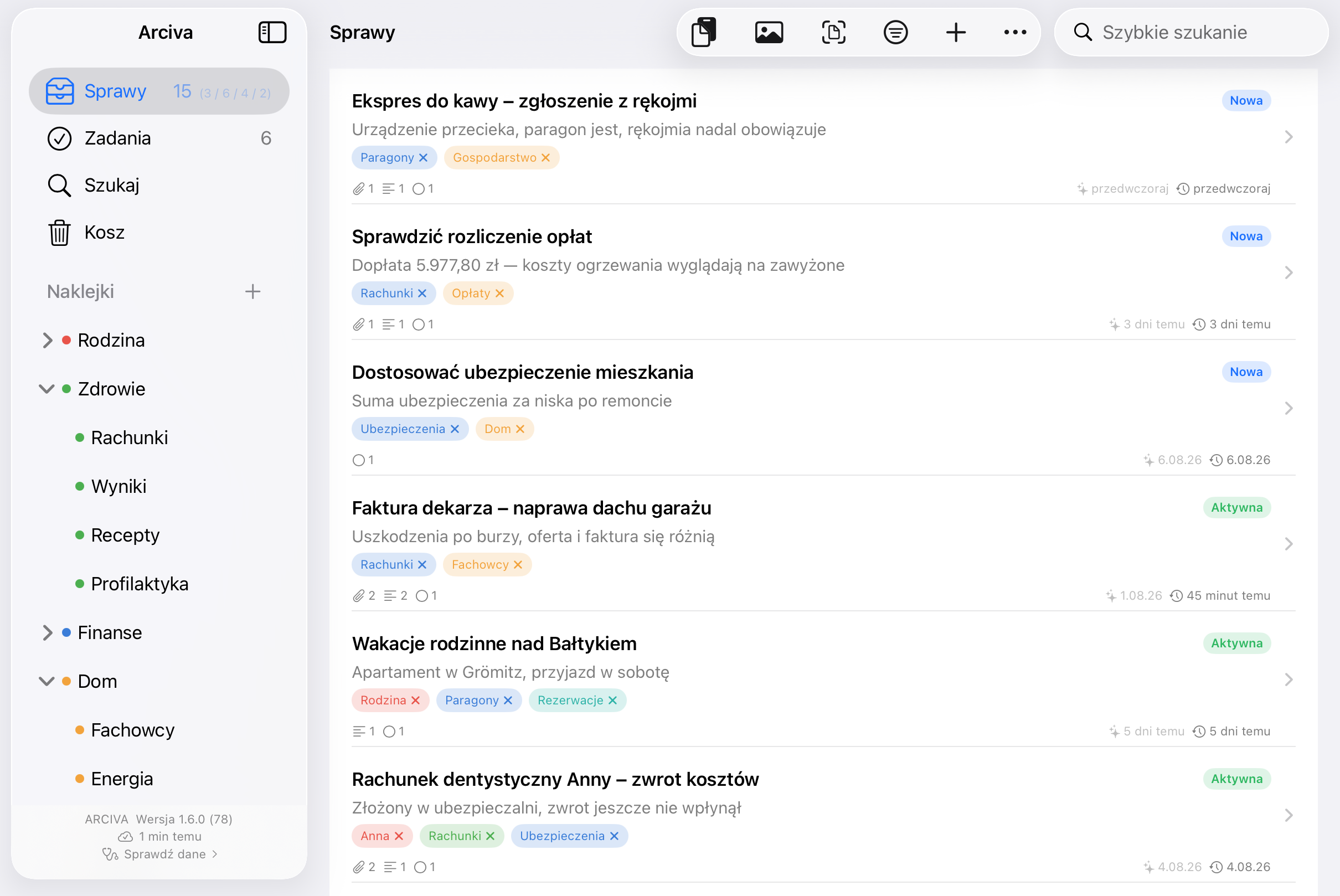Viewport: 1340px width, 896px height.
Task: Click Nowa status badge on Ekspres do kawy
Action: (x=1246, y=101)
